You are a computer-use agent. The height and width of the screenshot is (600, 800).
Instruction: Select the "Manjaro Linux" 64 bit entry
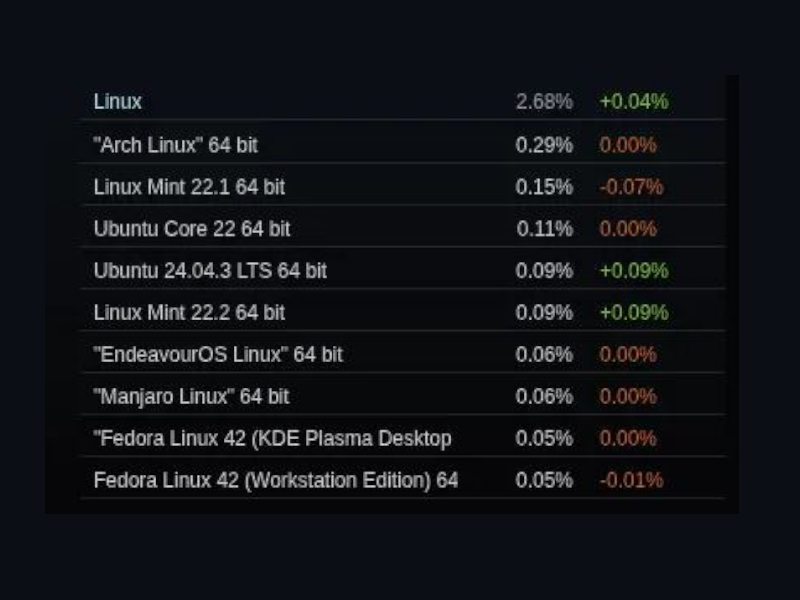point(191,397)
